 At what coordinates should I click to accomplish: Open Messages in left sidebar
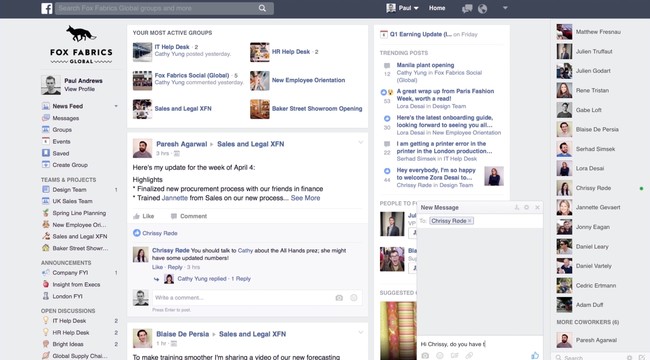65,118
